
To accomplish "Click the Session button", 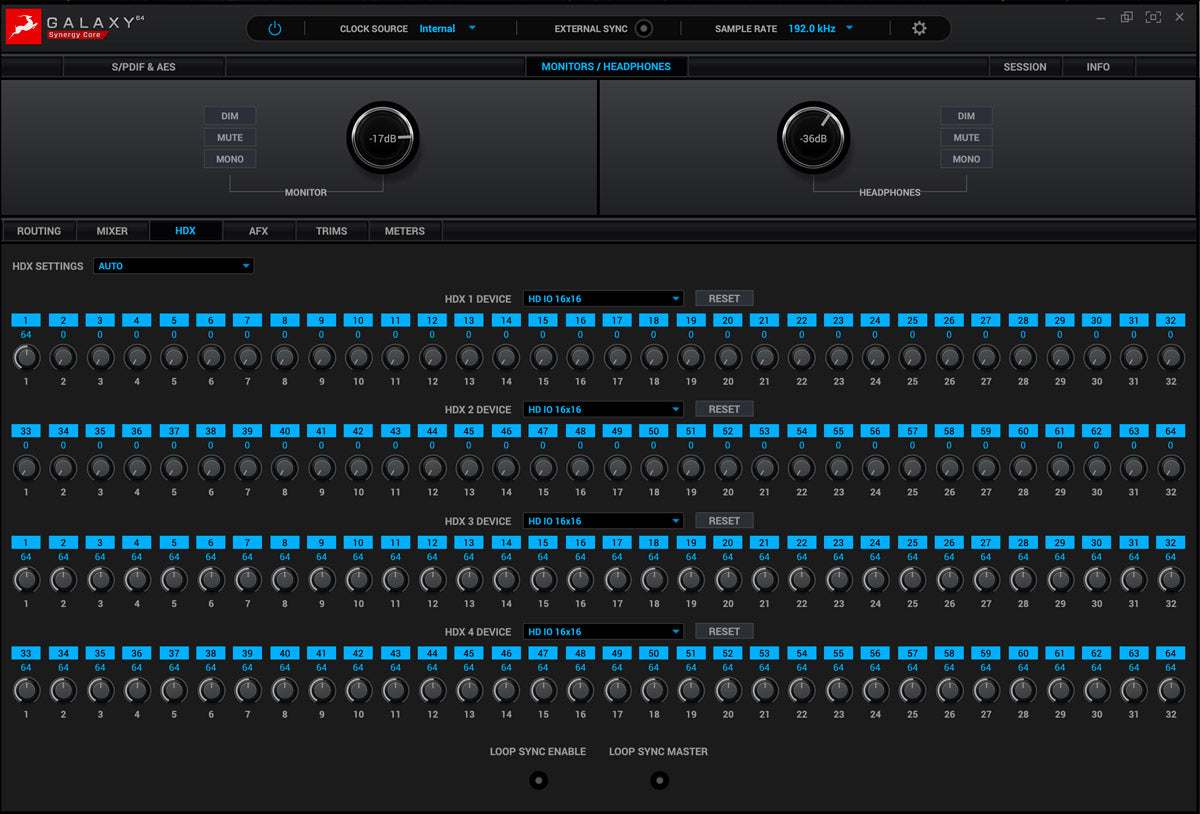I will (1025, 67).
